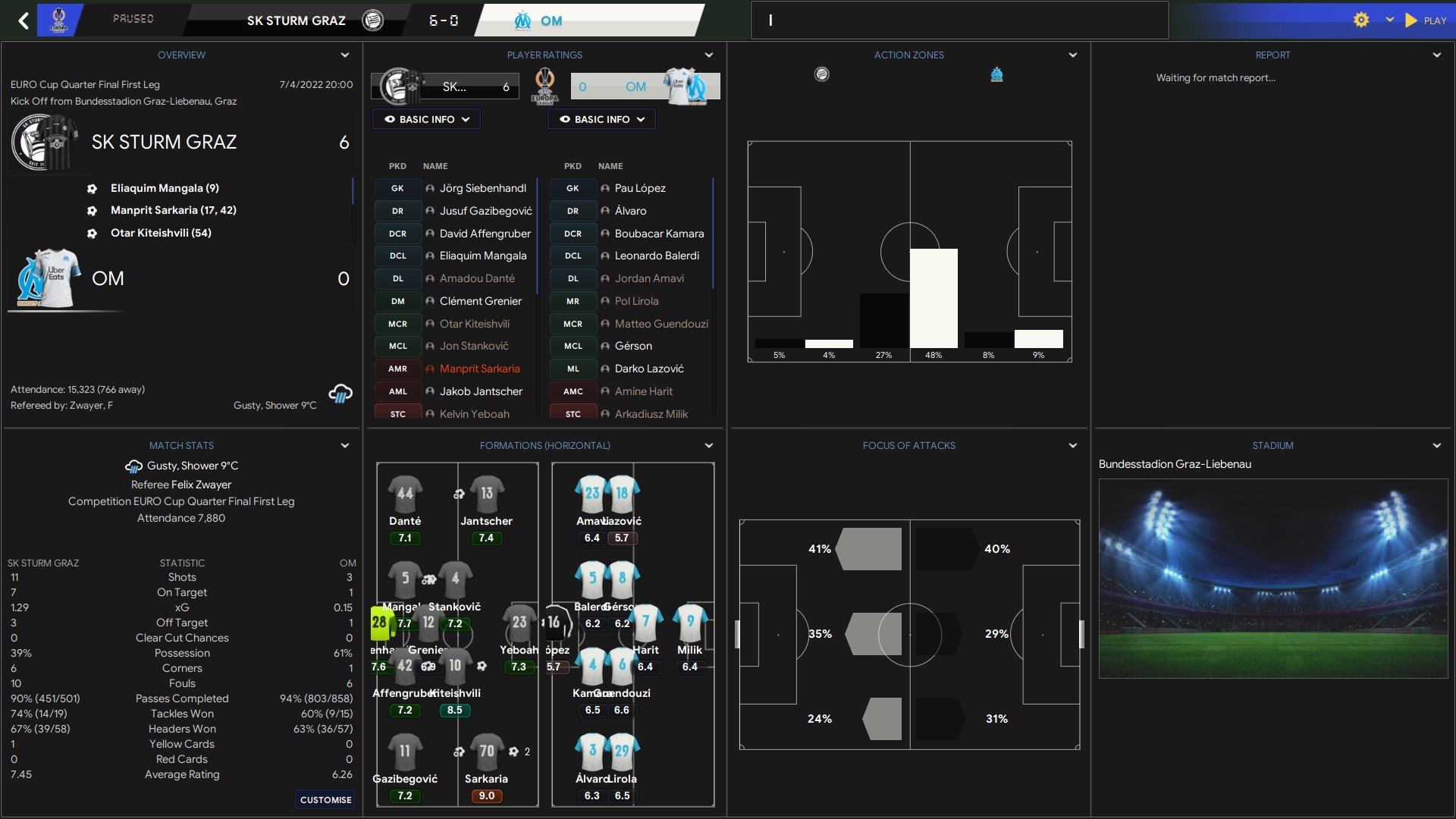The image size is (1456, 819).
Task: Click the Europa League trophy in Player Ratings
Action: (x=544, y=86)
